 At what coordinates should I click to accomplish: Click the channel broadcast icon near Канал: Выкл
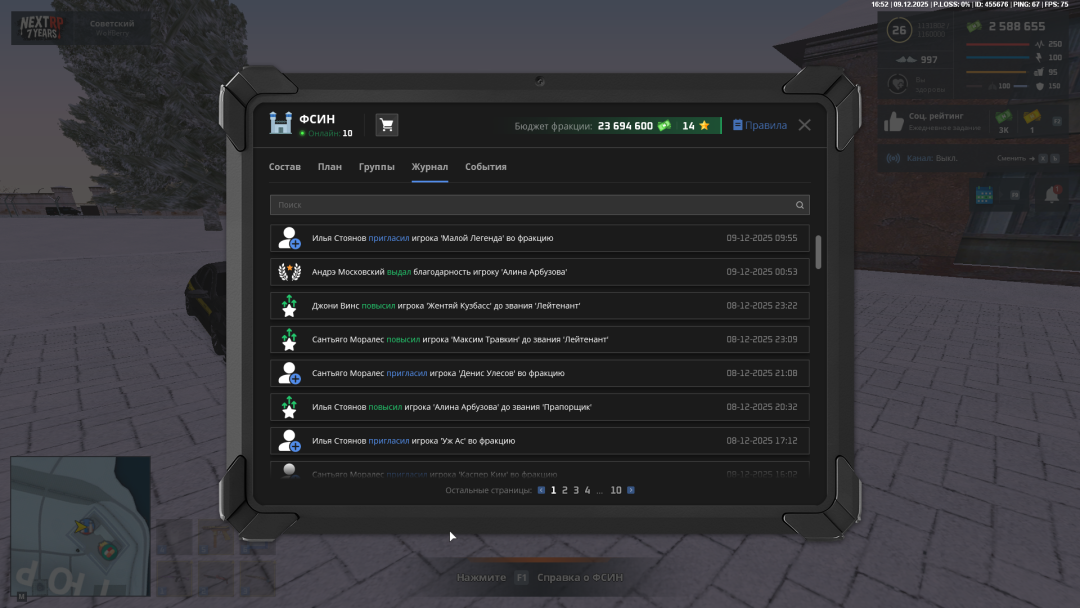pyautogui.click(x=891, y=158)
